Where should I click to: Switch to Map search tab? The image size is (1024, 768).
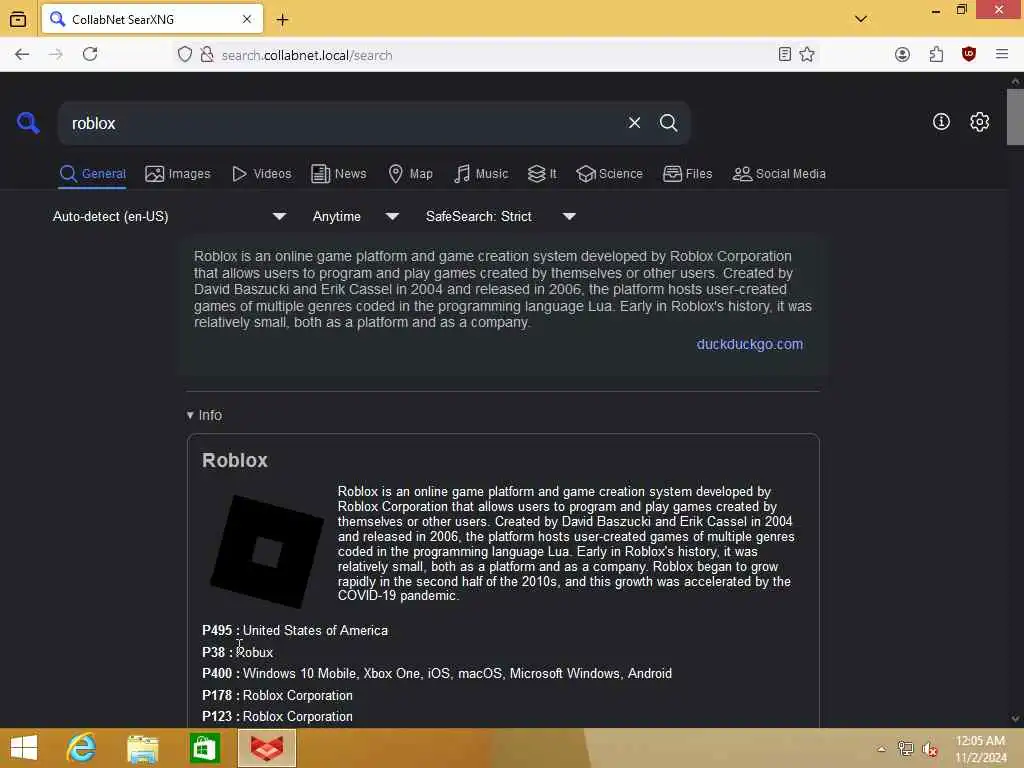tap(410, 174)
